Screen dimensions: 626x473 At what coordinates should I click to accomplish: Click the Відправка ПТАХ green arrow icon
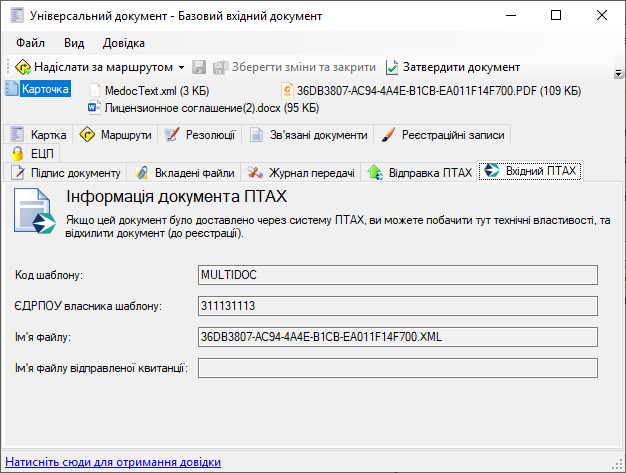pos(375,172)
